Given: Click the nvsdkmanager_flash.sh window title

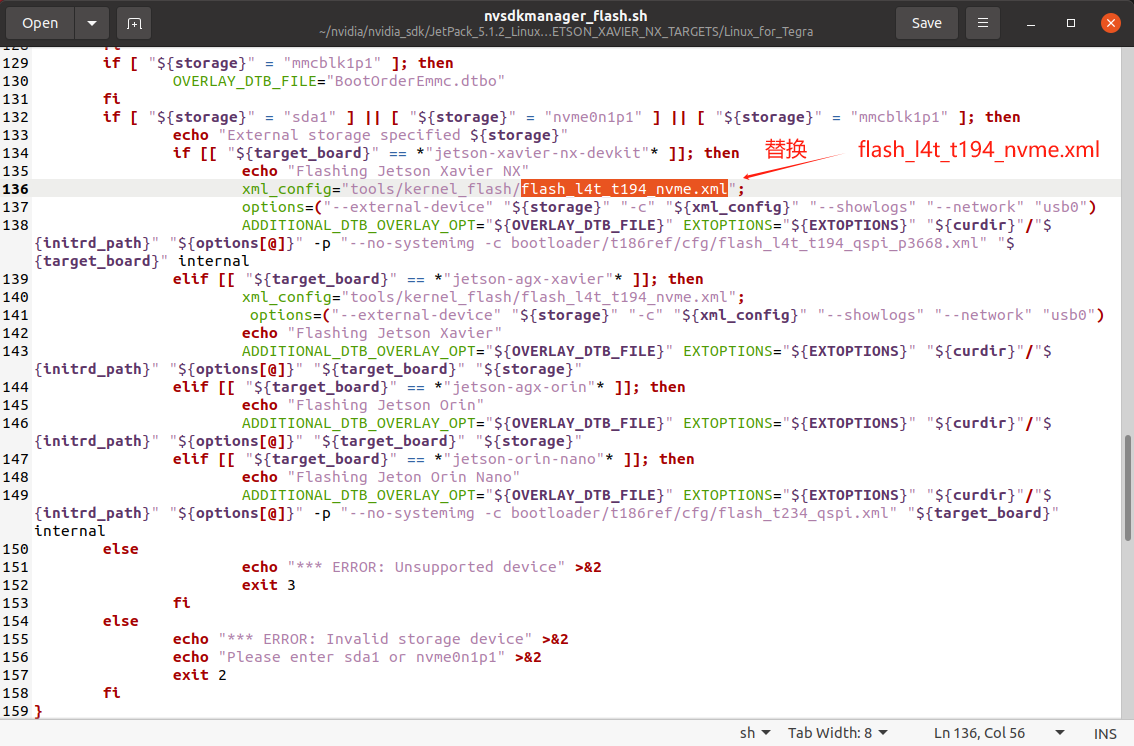Looking at the screenshot, I should [566, 16].
